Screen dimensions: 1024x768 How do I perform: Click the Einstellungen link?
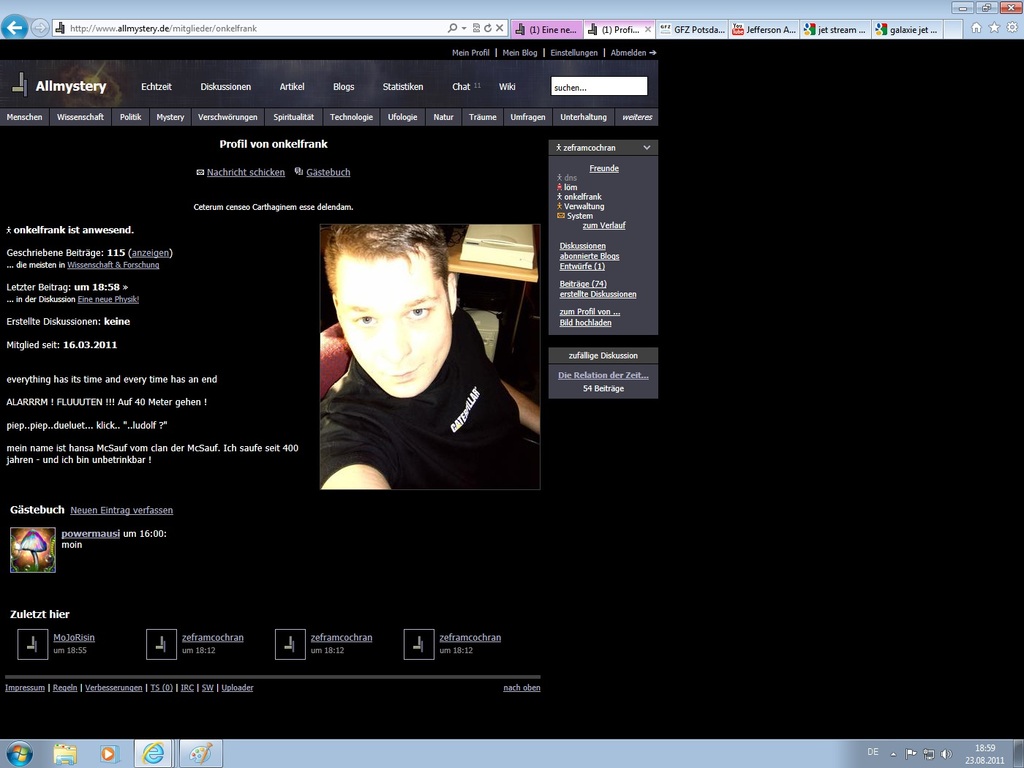coord(574,53)
